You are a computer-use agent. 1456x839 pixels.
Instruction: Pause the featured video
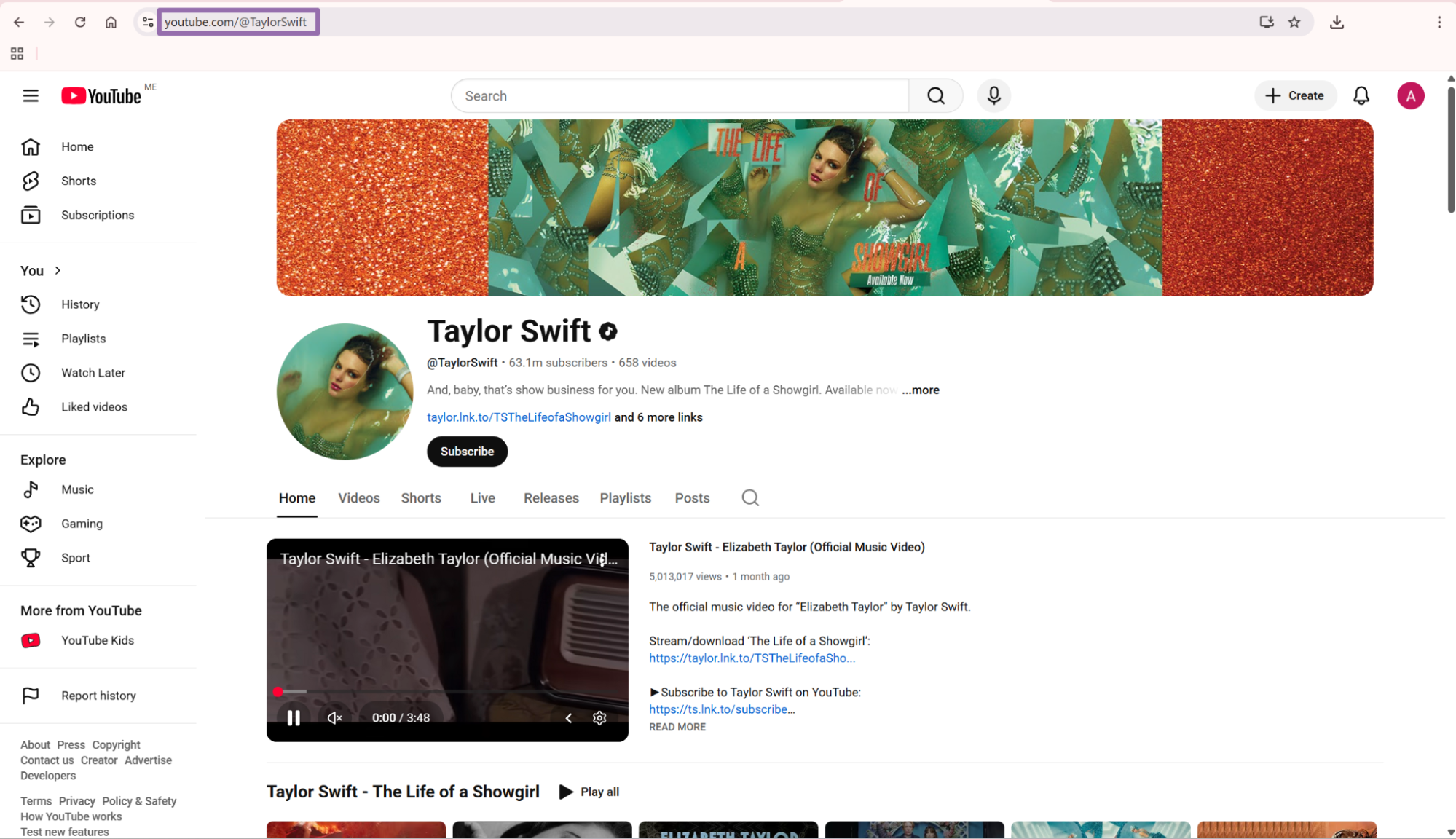pyautogui.click(x=294, y=718)
